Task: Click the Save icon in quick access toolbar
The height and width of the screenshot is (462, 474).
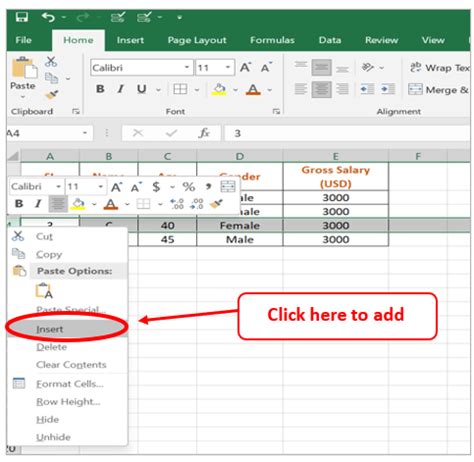Action: click(x=22, y=17)
